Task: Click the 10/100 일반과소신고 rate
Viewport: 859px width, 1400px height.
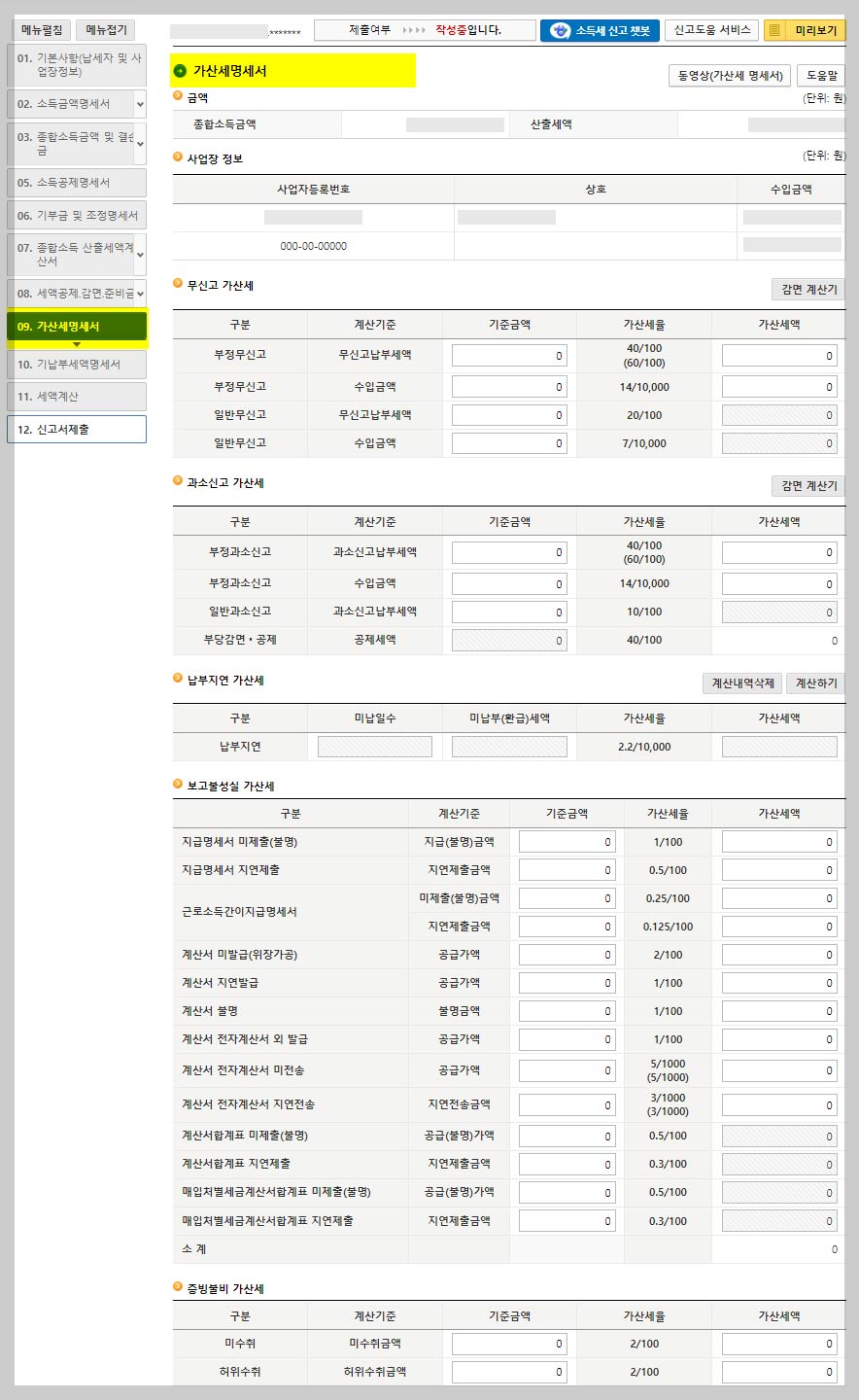Action: point(644,612)
